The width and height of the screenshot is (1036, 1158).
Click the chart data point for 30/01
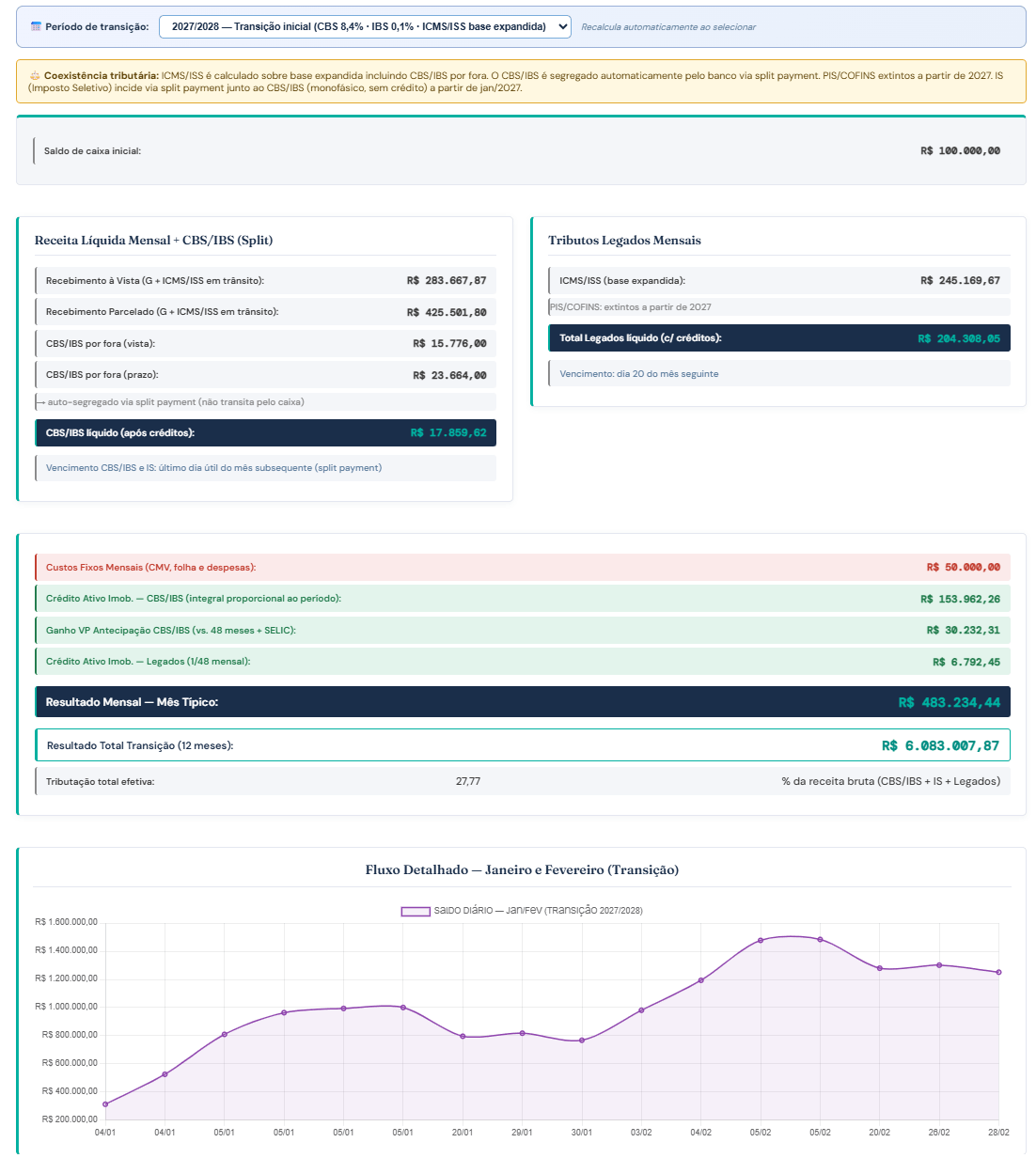coord(582,1041)
